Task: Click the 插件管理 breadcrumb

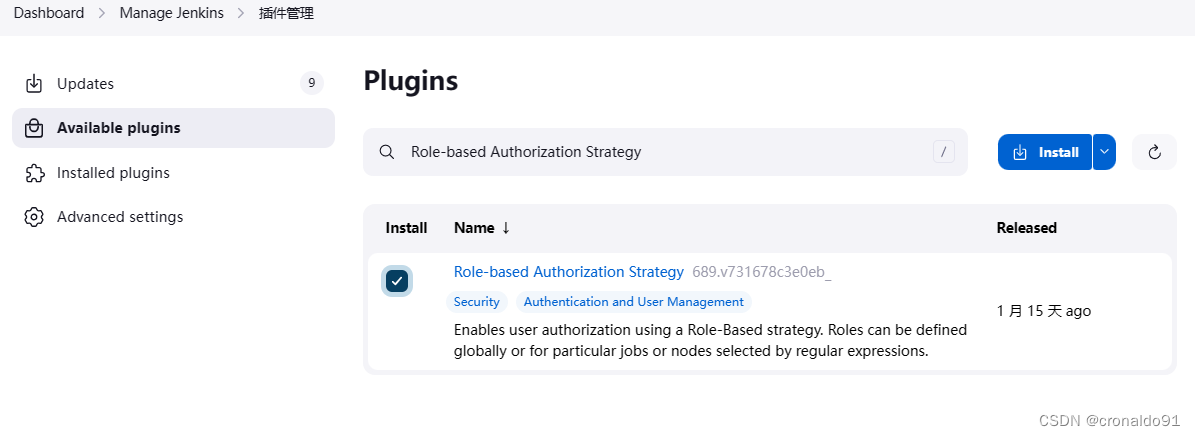Action: [286, 14]
